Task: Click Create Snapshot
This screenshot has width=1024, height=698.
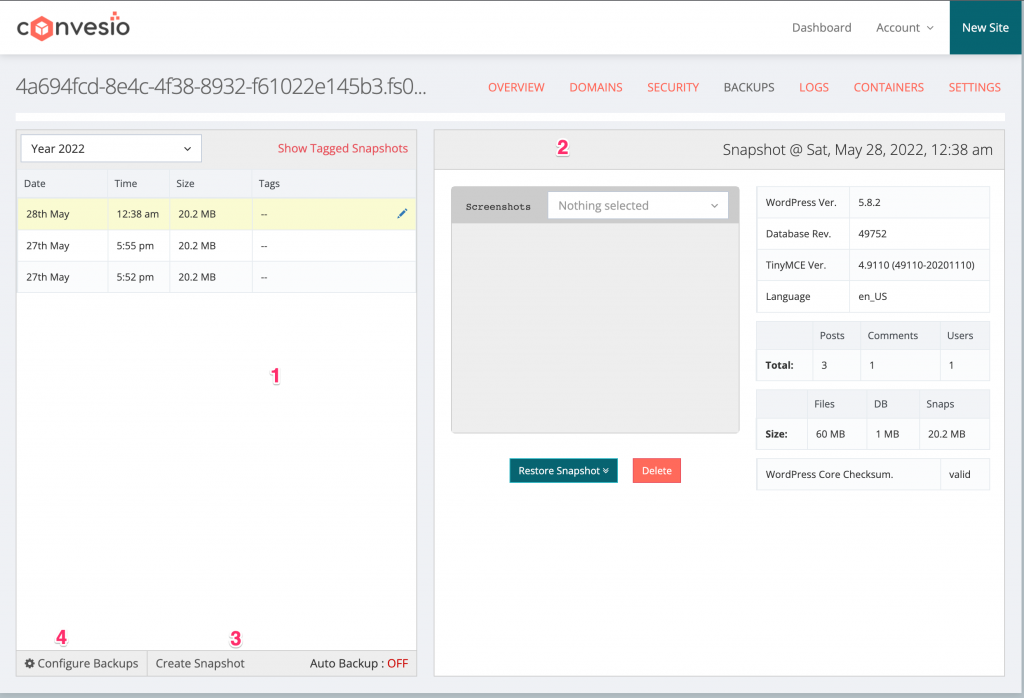Action: click(200, 663)
